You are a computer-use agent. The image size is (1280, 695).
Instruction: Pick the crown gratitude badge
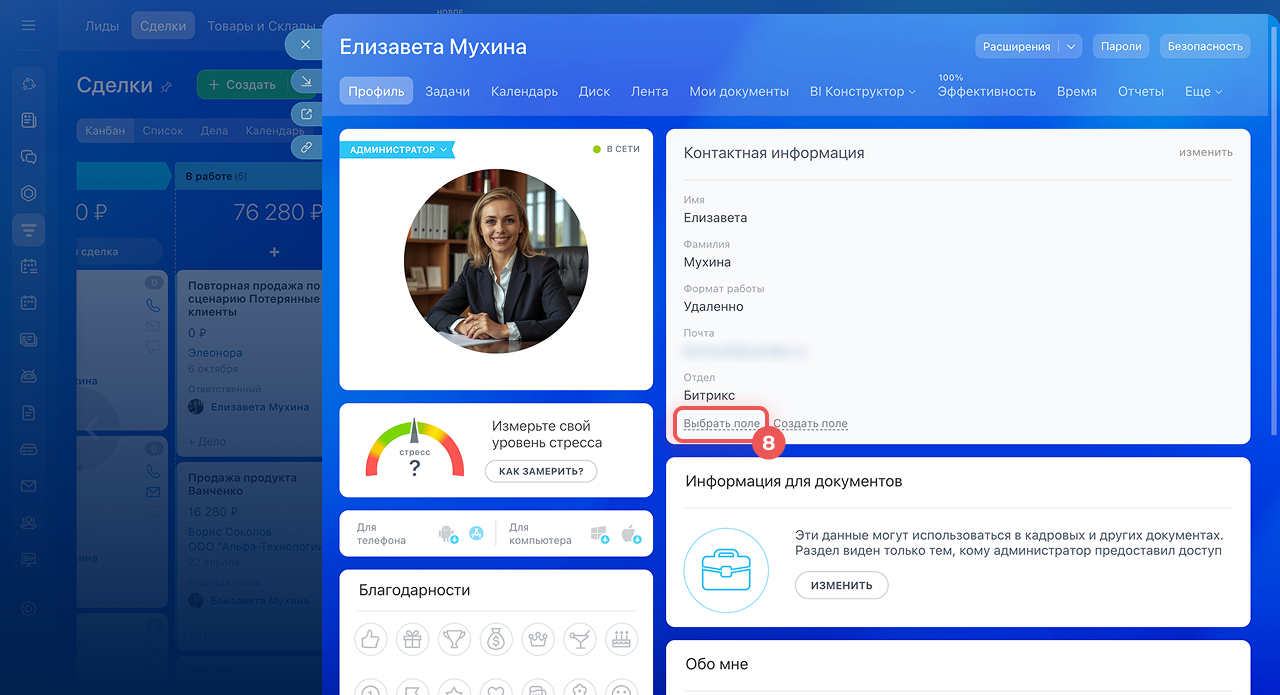pyautogui.click(x=538, y=639)
